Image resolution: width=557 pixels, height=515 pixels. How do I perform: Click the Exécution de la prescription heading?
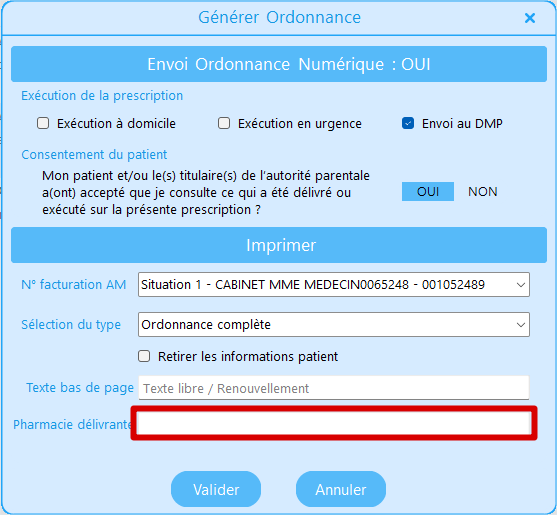(x=102, y=96)
